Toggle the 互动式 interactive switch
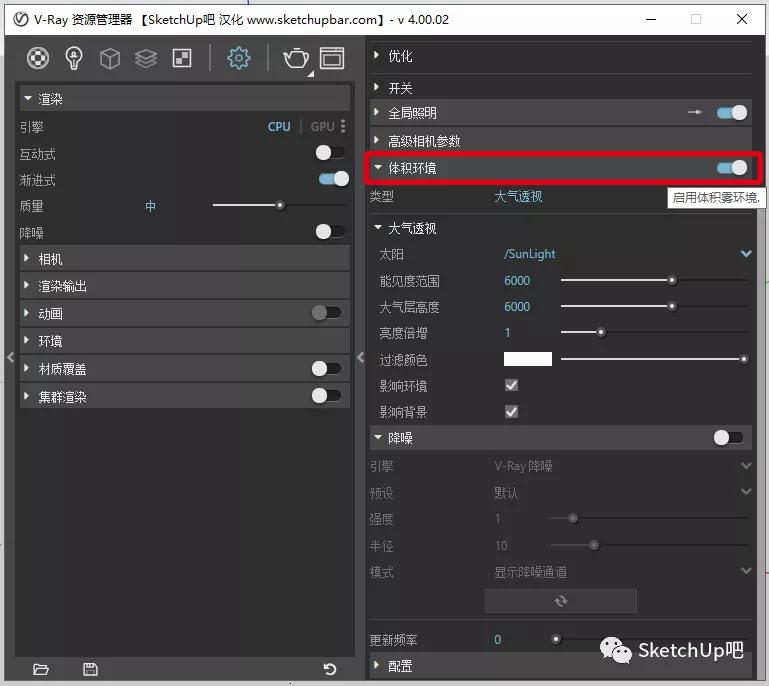The height and width of the screenshot is (686, 769). (x=331, y=152)
